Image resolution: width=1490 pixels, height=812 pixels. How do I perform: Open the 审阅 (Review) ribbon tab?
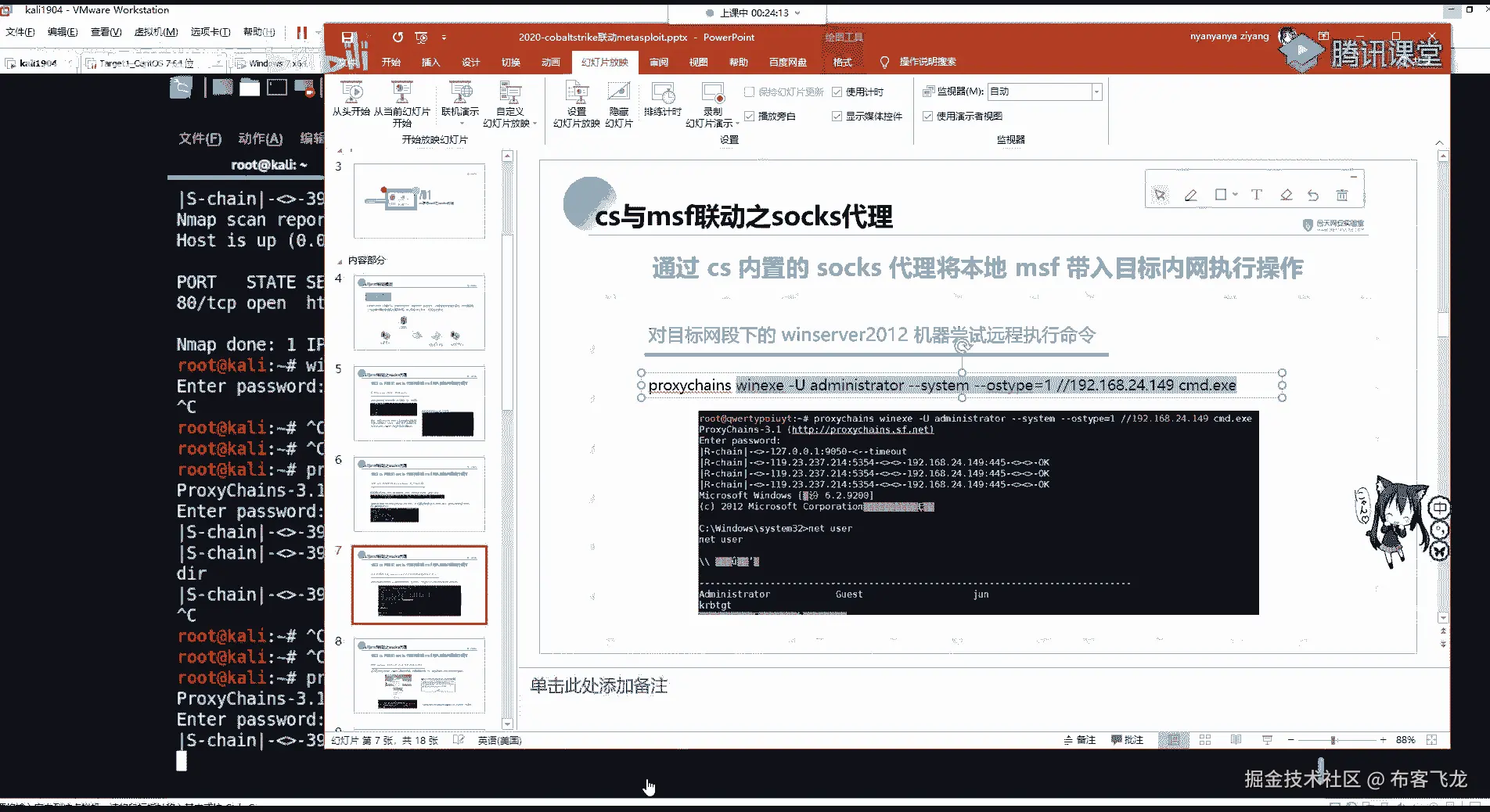[659, 62]
